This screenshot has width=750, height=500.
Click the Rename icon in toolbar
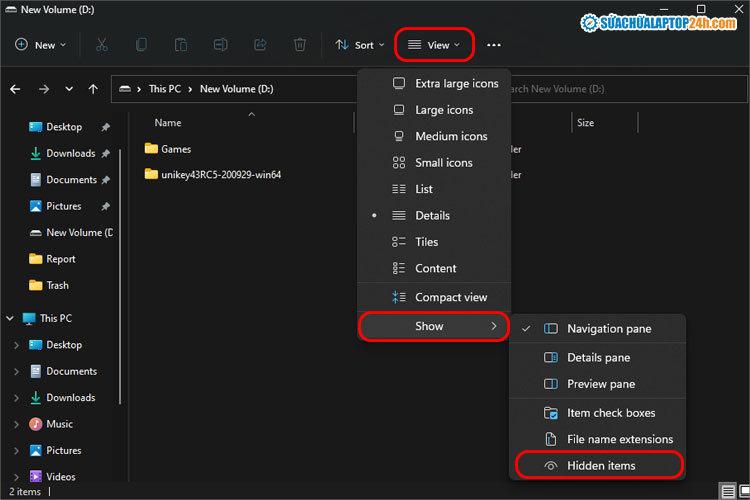click(220, 45)
